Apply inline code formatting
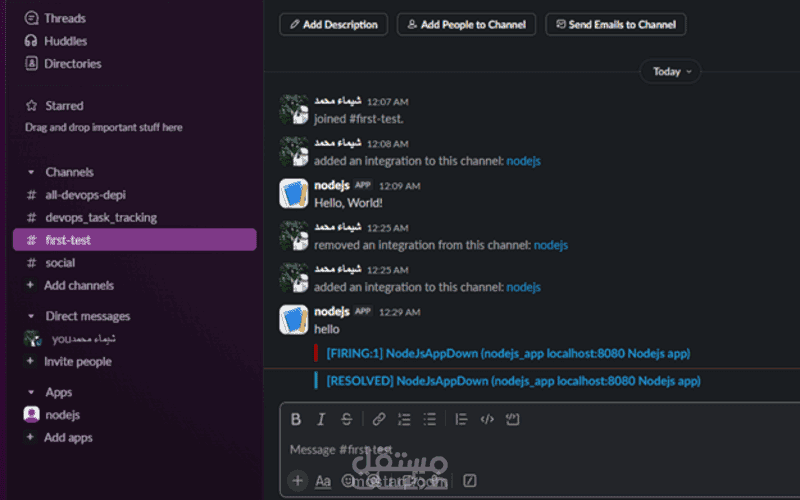This screenshot has height=500, width=800. click(487, 419)
